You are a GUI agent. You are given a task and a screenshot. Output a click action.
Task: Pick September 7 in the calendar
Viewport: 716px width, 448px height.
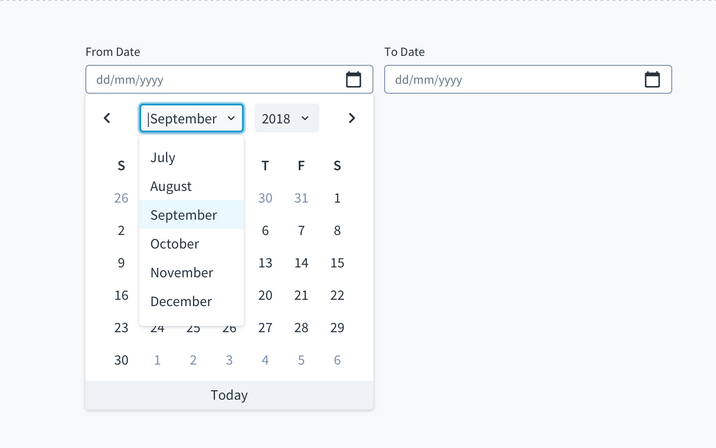pyautogui.click(x=301, y=231)
